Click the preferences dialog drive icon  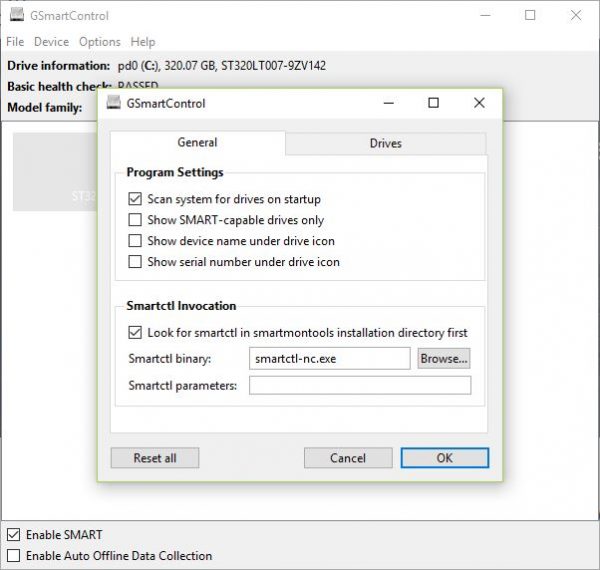tap(113, 103)
